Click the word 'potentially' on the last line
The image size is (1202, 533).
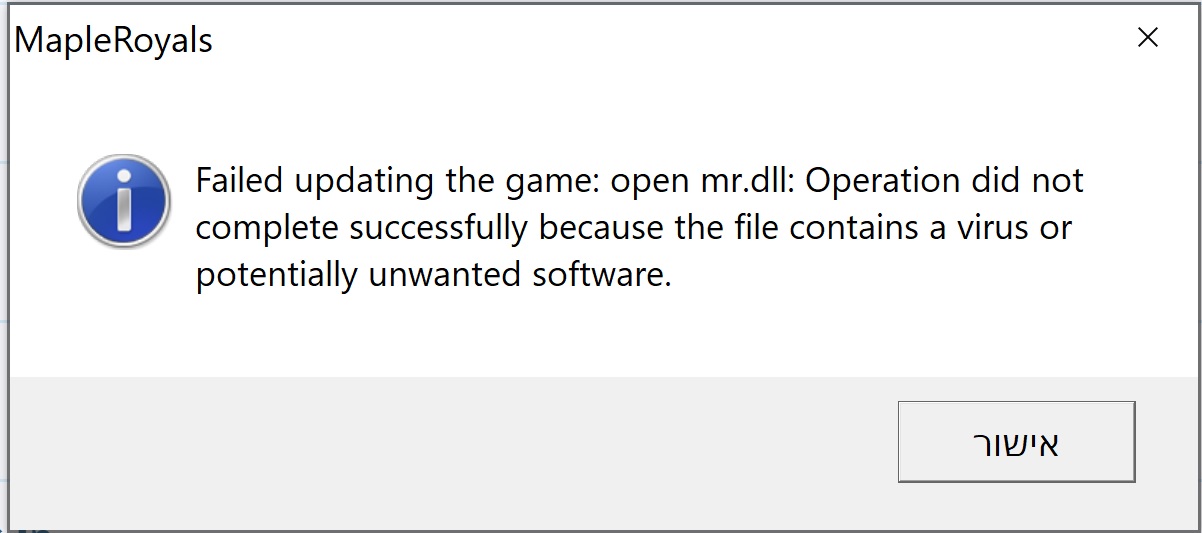point(277,274)
